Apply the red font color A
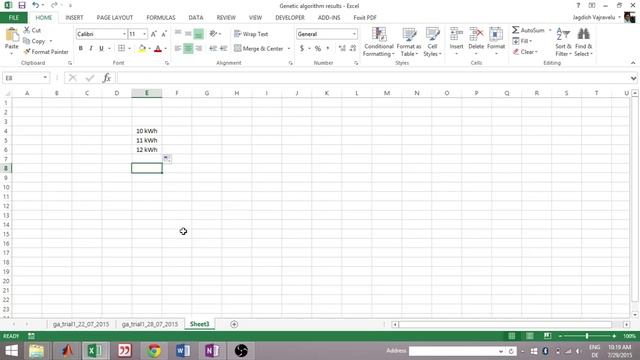Image resolution: width=640 pixels, height=360 pixels. (158, 49)
